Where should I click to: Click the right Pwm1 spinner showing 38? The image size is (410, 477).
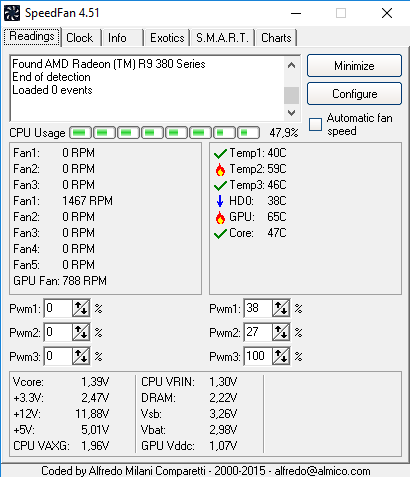tap(281, 308)
